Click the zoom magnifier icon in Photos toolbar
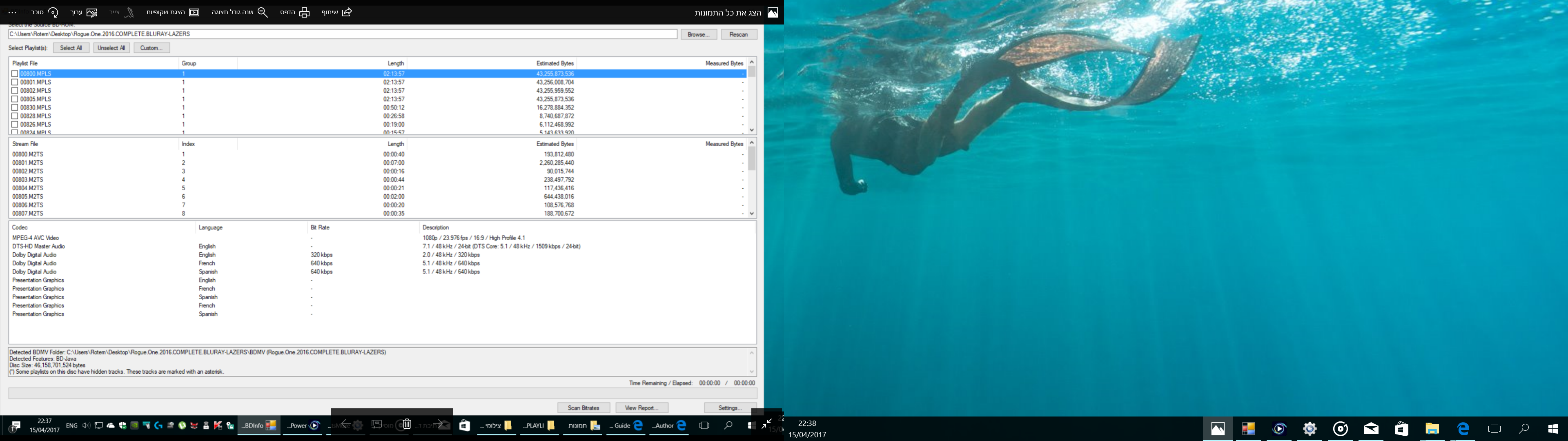This screenshot has width=1568, height=441. (263, 12)
